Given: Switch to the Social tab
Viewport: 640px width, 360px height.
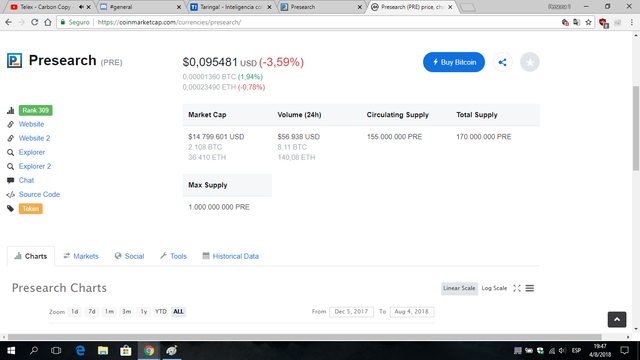Looking at the screenshot, I should click(x=129, y=256).
